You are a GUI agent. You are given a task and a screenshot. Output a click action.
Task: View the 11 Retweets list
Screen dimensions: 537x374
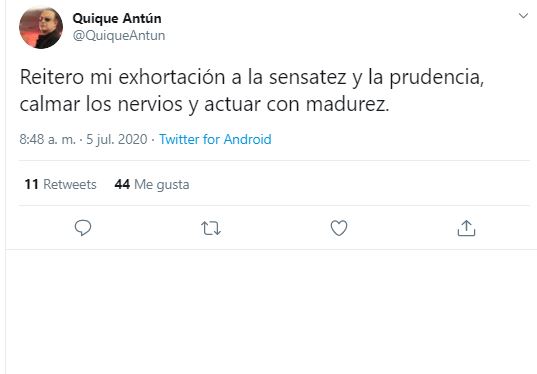point(60,184)
